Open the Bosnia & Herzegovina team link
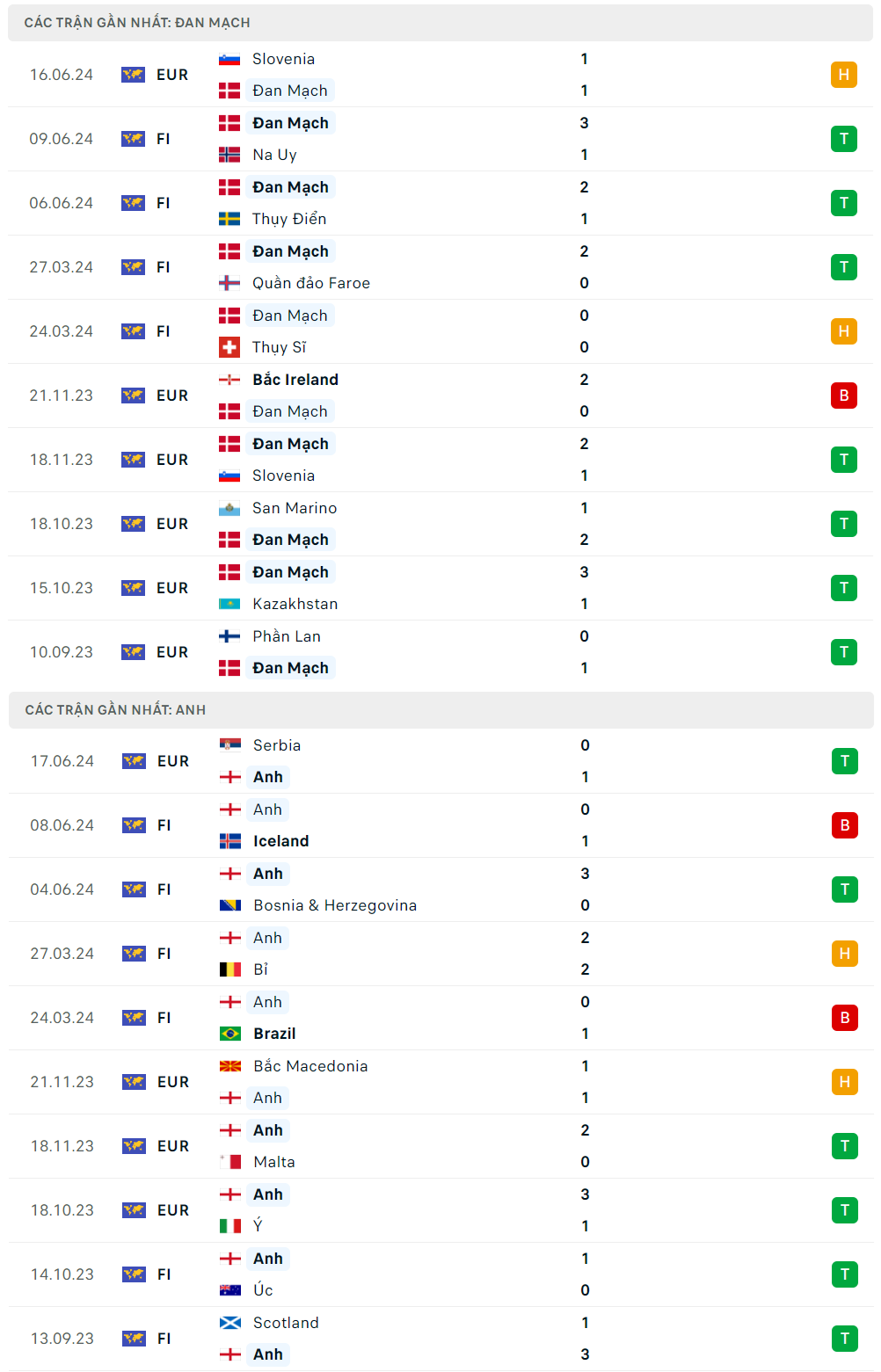Image resolution: width=881 pixels, height=1372 pixels. 335,905
